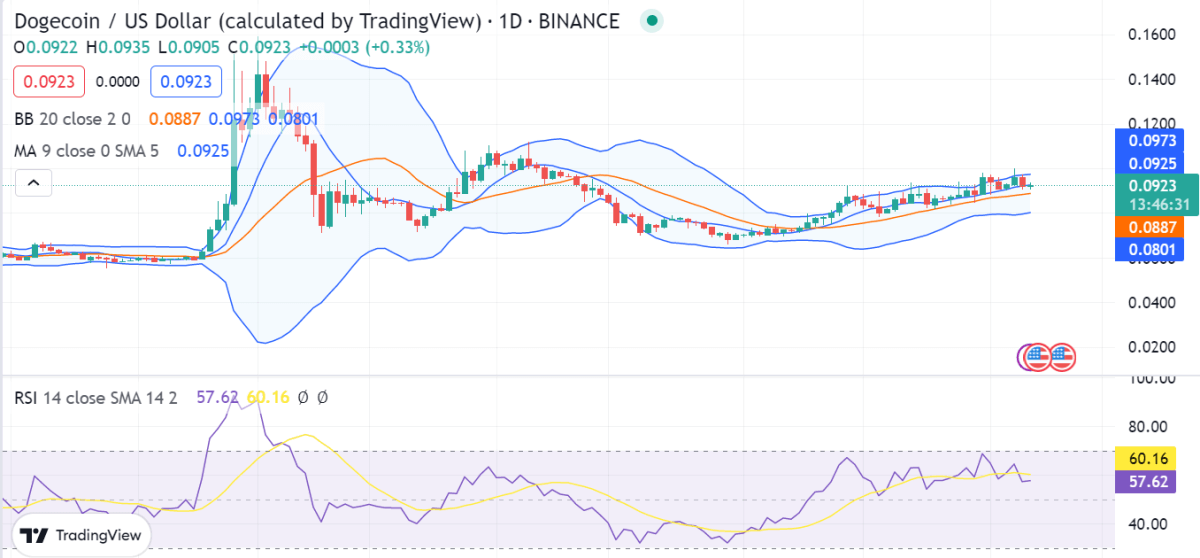Screen dimensions: 1200x558
Task: Click the RSI value 57.62 in legend
Action: 217,398
